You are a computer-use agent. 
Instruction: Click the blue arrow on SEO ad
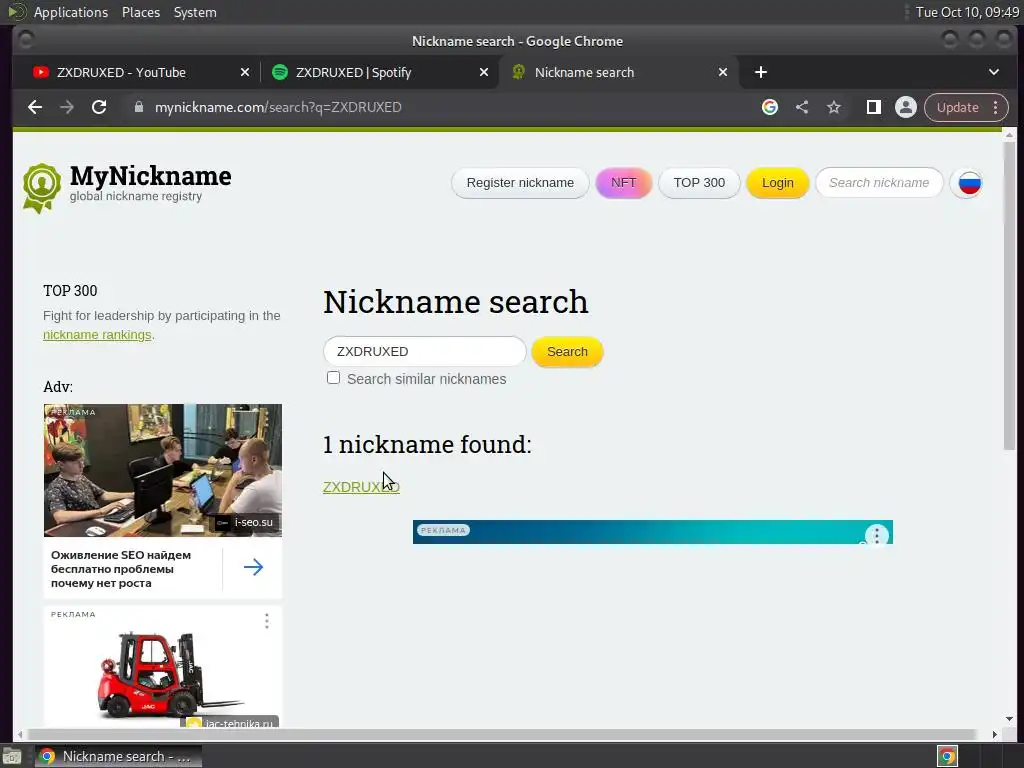(253, 567)
